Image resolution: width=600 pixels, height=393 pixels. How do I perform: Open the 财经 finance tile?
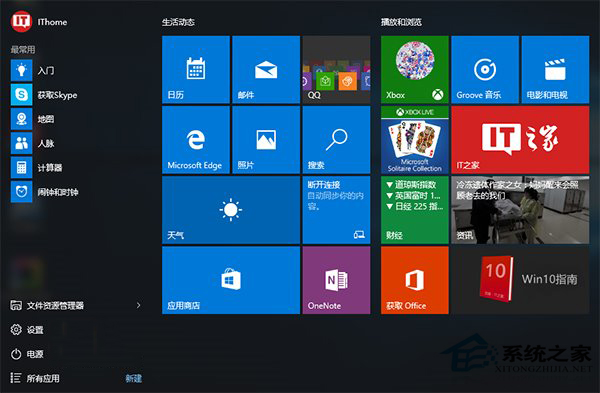pos(415,210)
